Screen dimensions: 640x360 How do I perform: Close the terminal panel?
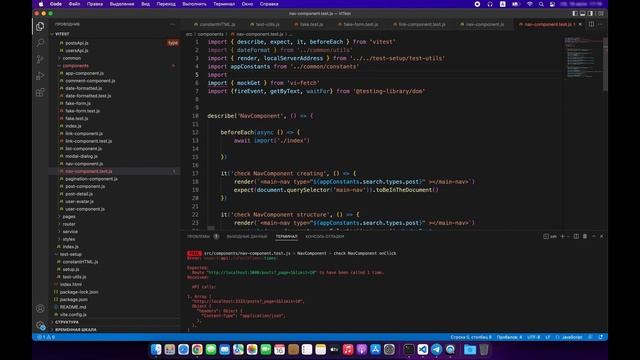[601, 236]
